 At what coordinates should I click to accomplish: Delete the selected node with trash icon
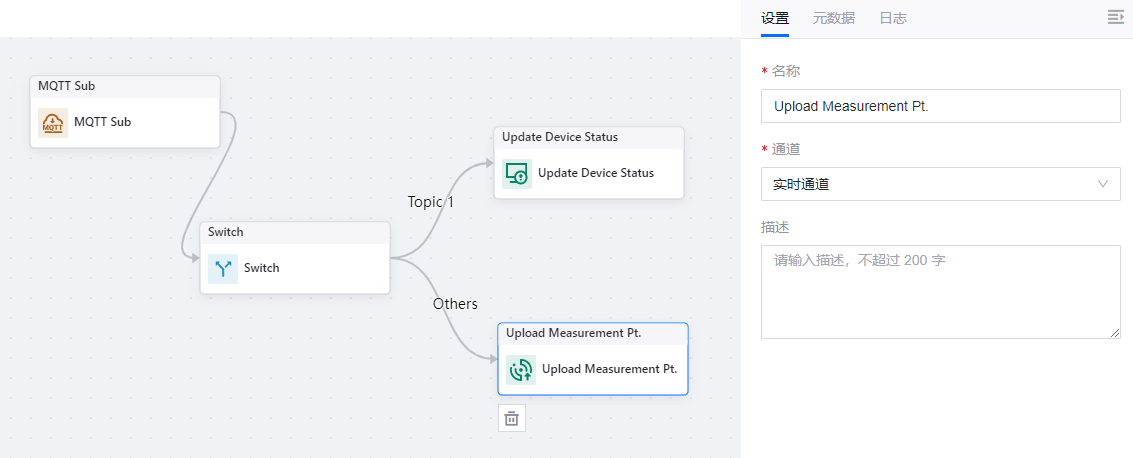pos(511,418)
